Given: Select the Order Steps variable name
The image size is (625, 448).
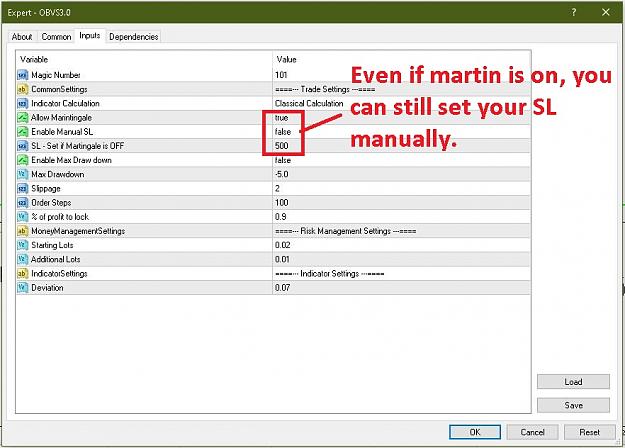Looking at the screenshot, I should pos(51,202).
